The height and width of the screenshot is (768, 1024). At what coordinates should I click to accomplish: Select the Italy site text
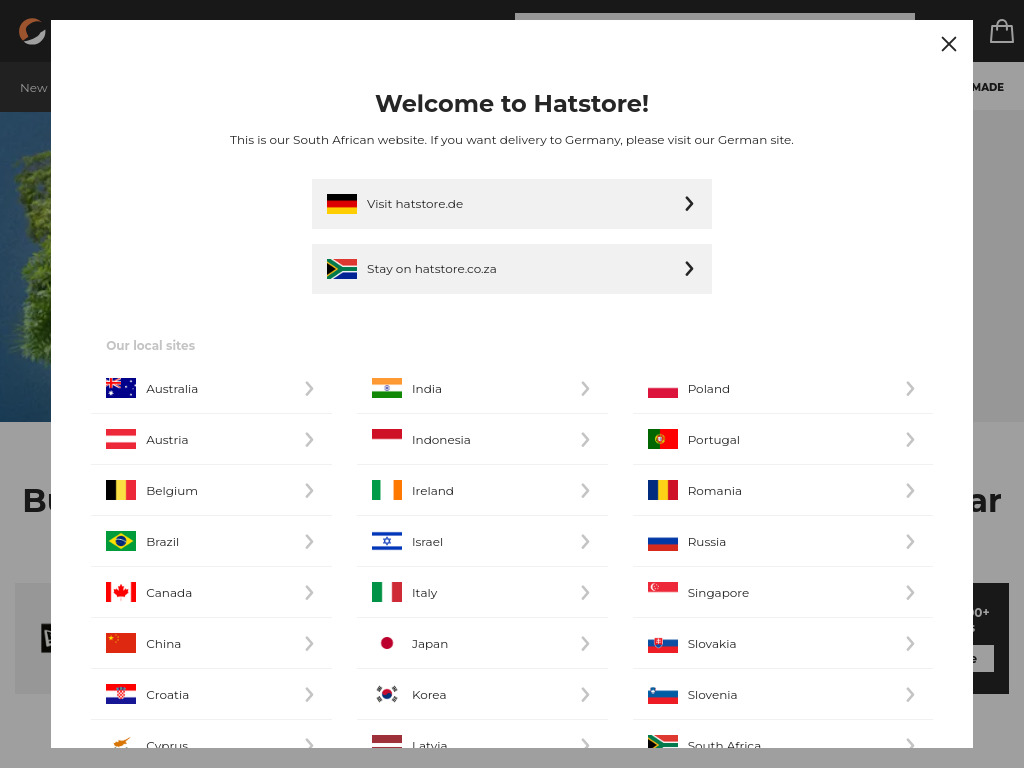click(424, 593)
